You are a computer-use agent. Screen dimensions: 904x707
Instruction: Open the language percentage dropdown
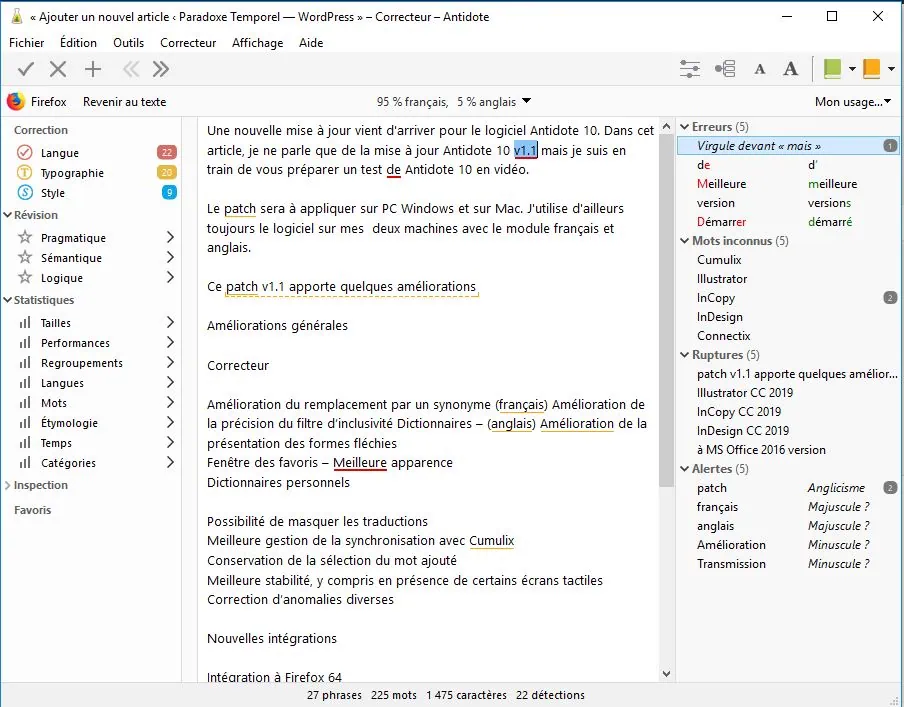point(454,102)
